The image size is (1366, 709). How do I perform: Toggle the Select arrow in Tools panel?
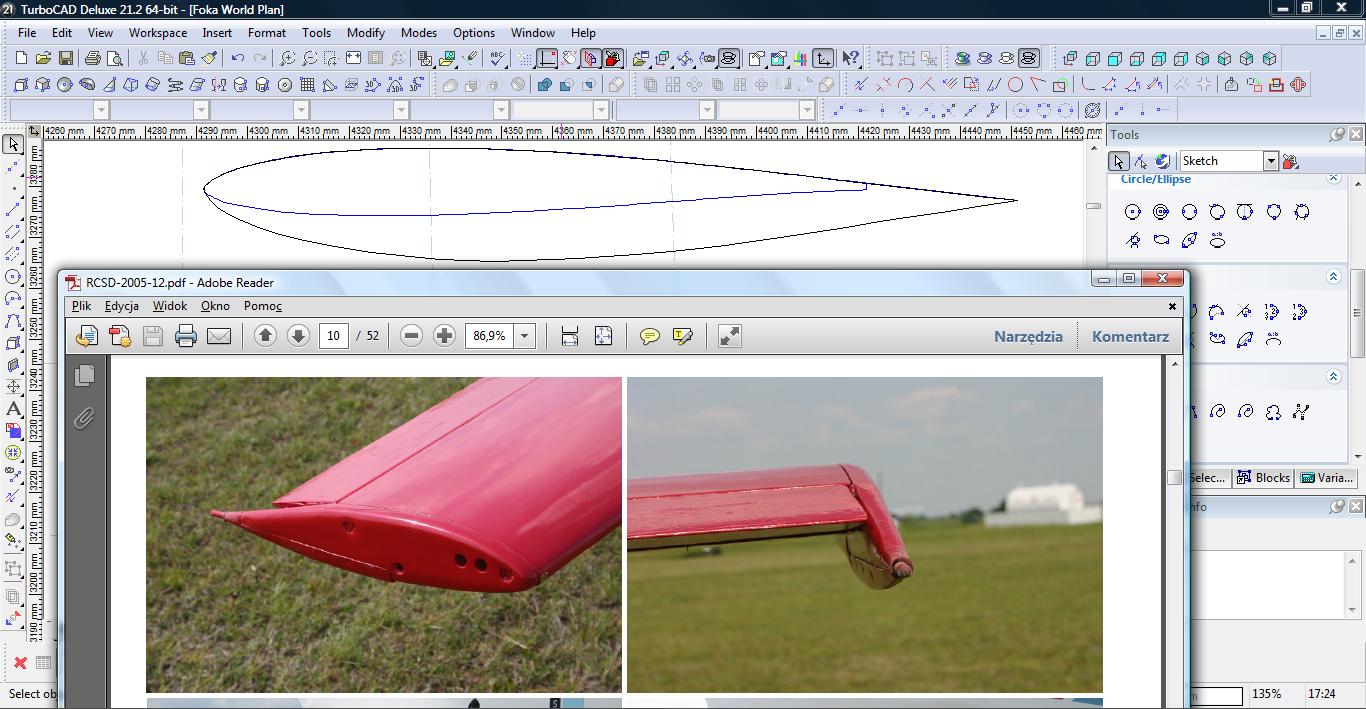click(x=1119, y=161)
